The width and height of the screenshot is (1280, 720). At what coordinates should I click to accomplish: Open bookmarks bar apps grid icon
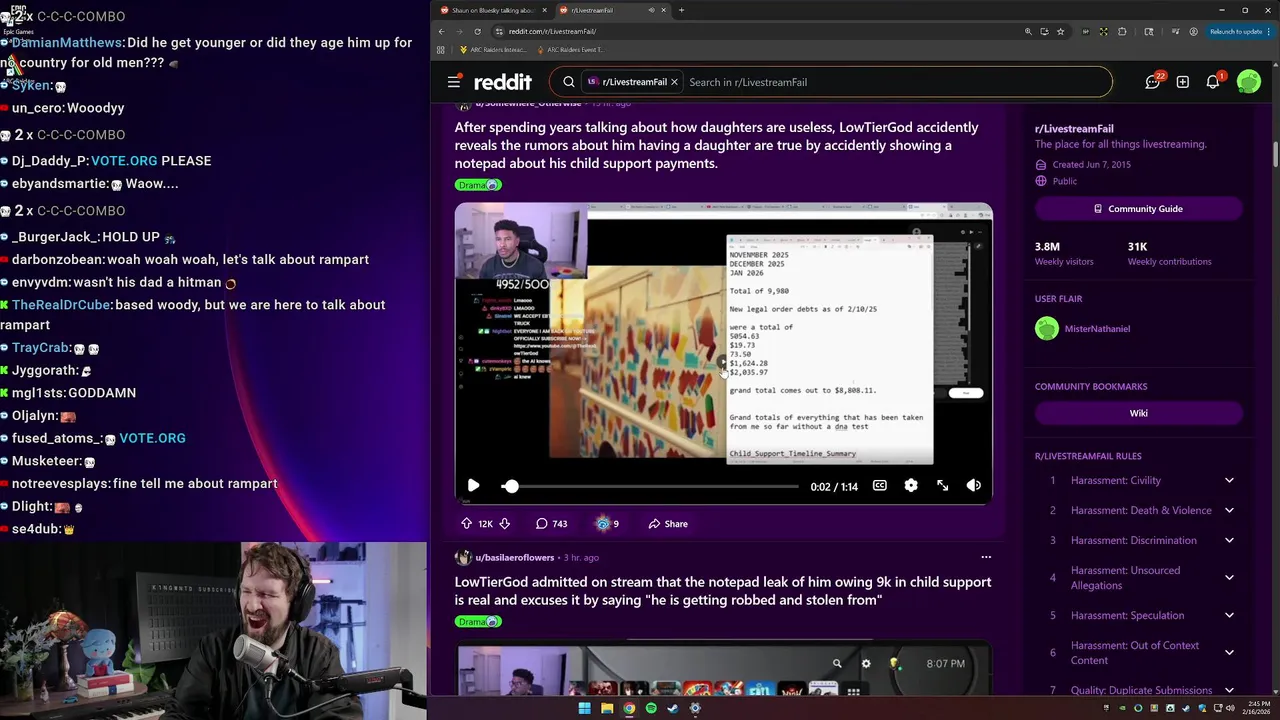(x=441, y=49)
